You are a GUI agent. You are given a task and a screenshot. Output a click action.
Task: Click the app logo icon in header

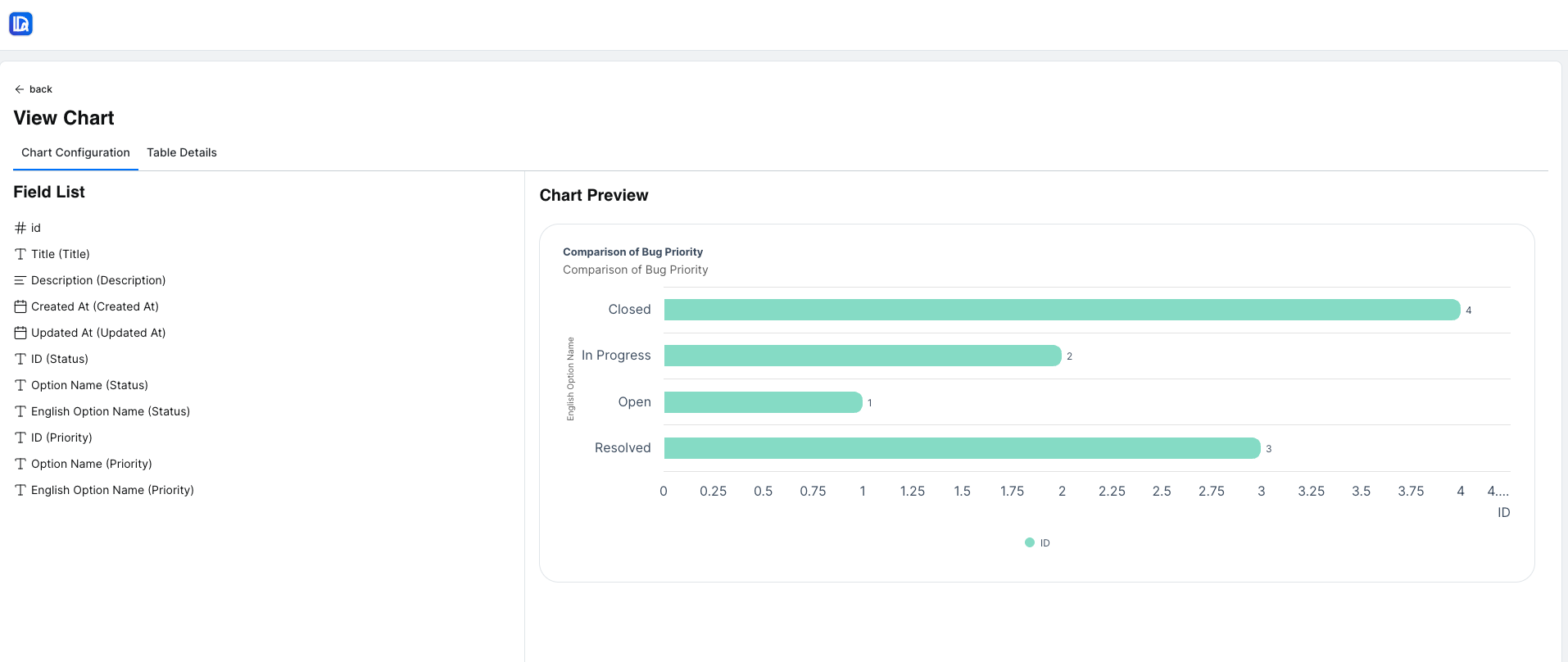(x=20, y=24)
